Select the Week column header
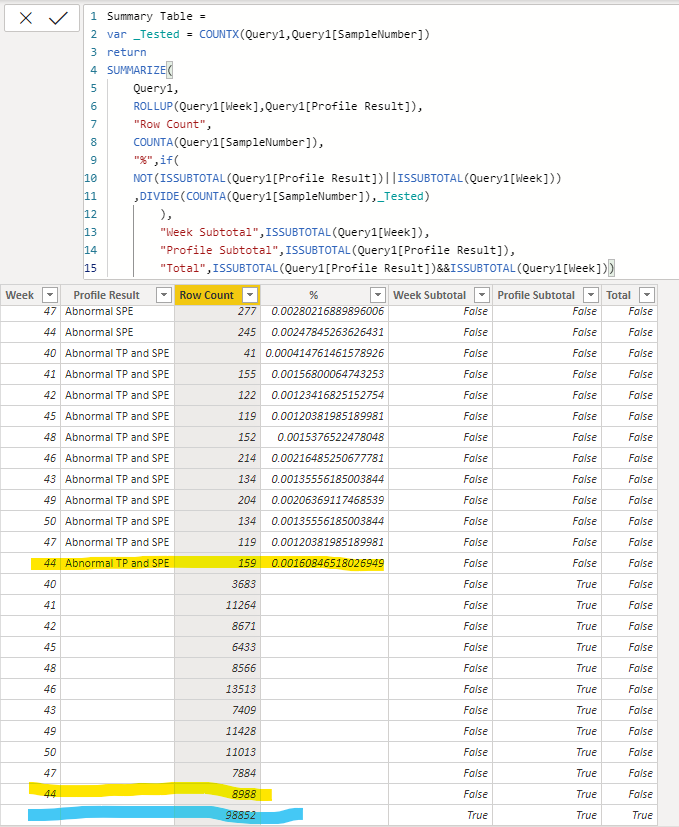This screenshot has height=827, width=679. (x=20, y=295)
